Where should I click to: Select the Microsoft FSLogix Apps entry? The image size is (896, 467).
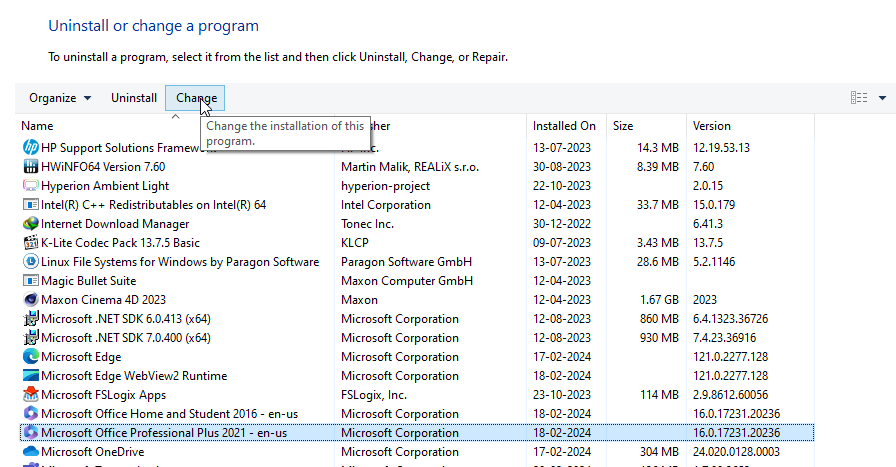coord(103,394)
